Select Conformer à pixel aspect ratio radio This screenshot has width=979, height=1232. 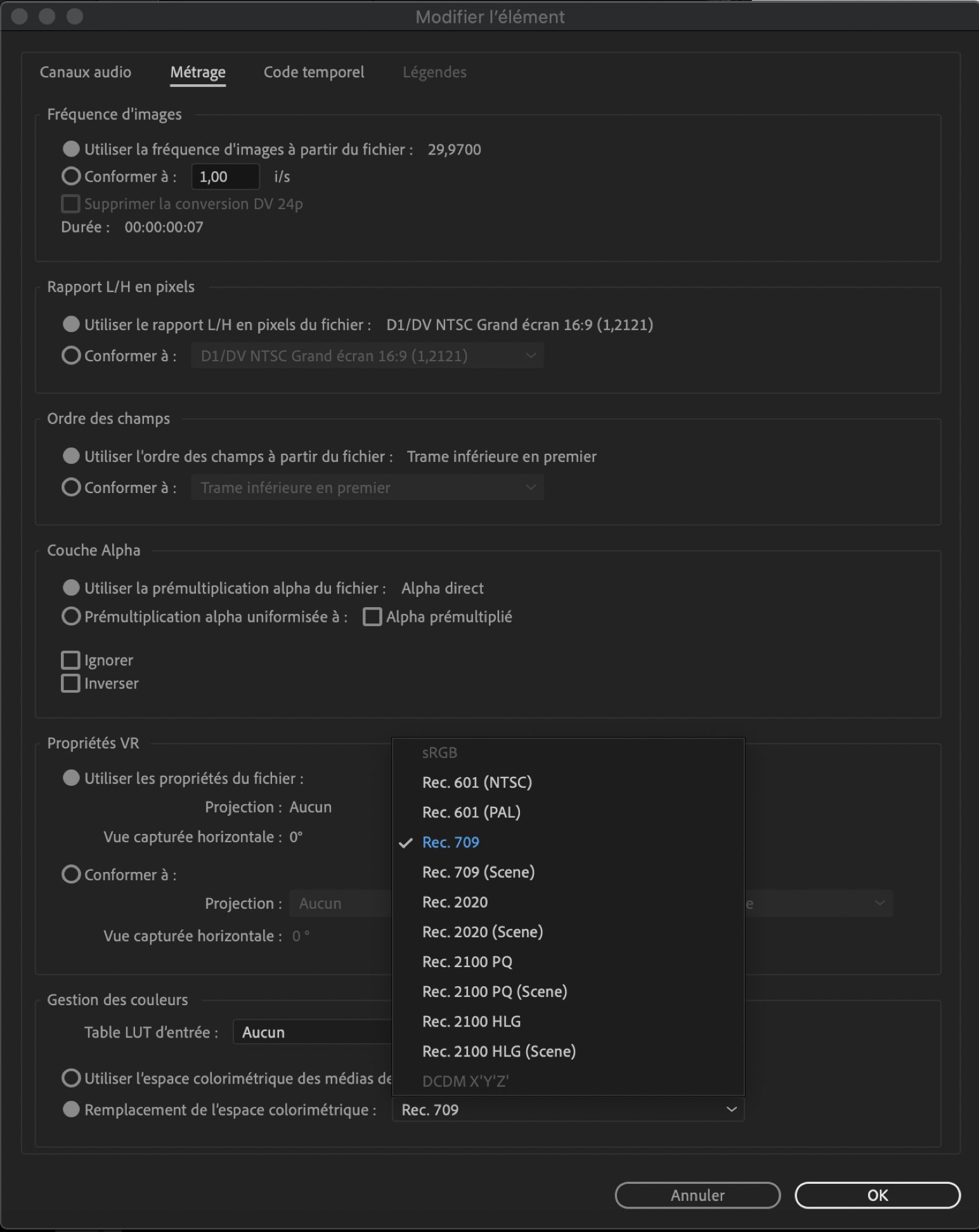click(71, 356)
